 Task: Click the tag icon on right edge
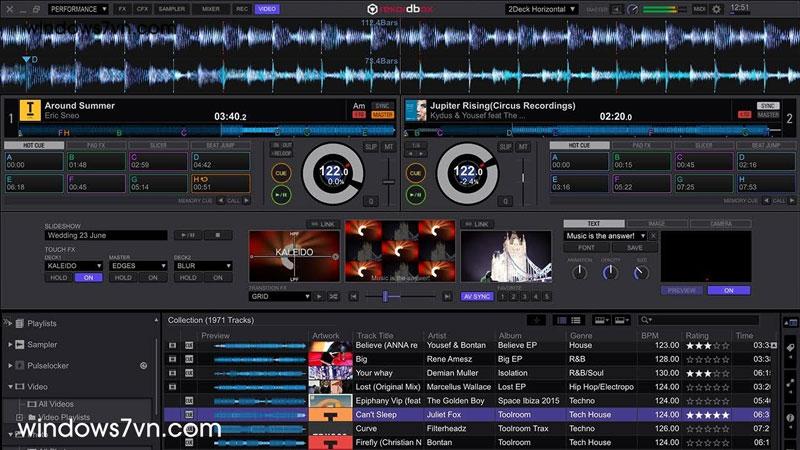[790, 347]
